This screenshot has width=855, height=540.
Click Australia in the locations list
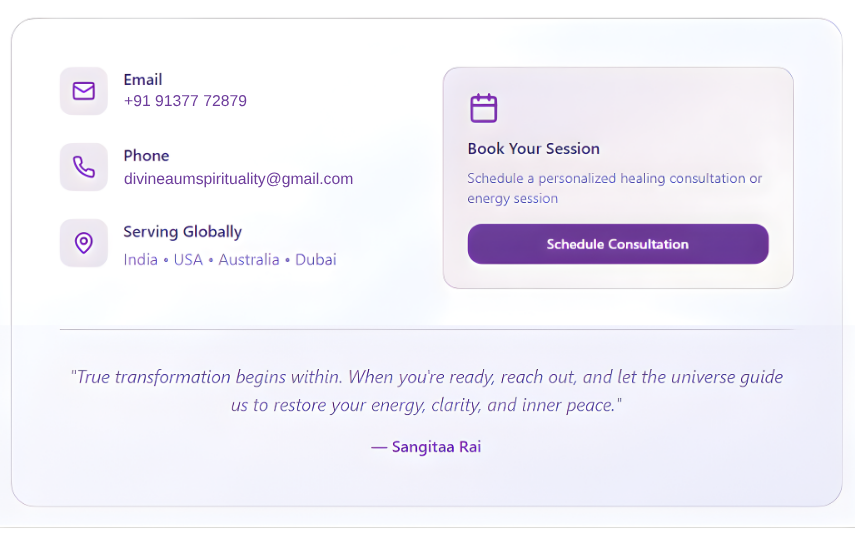[249, 260]
